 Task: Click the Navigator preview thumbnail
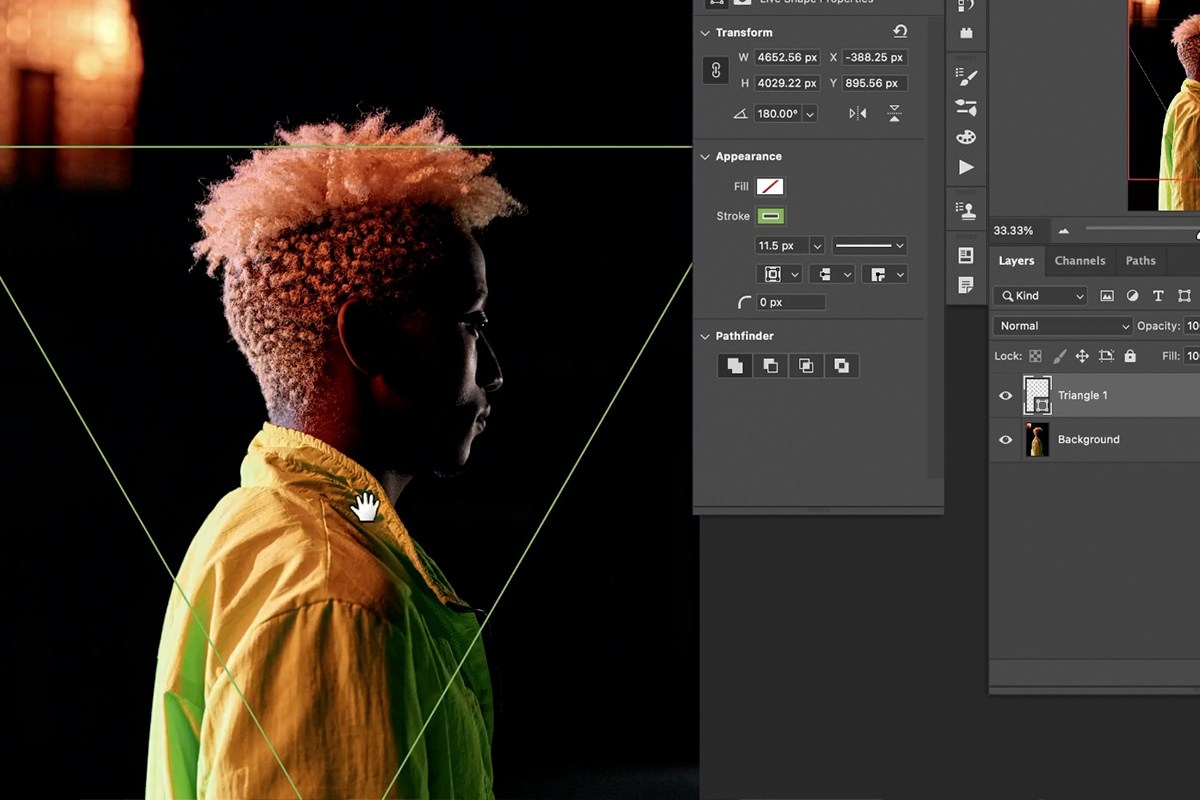(x=1164, y=105)
